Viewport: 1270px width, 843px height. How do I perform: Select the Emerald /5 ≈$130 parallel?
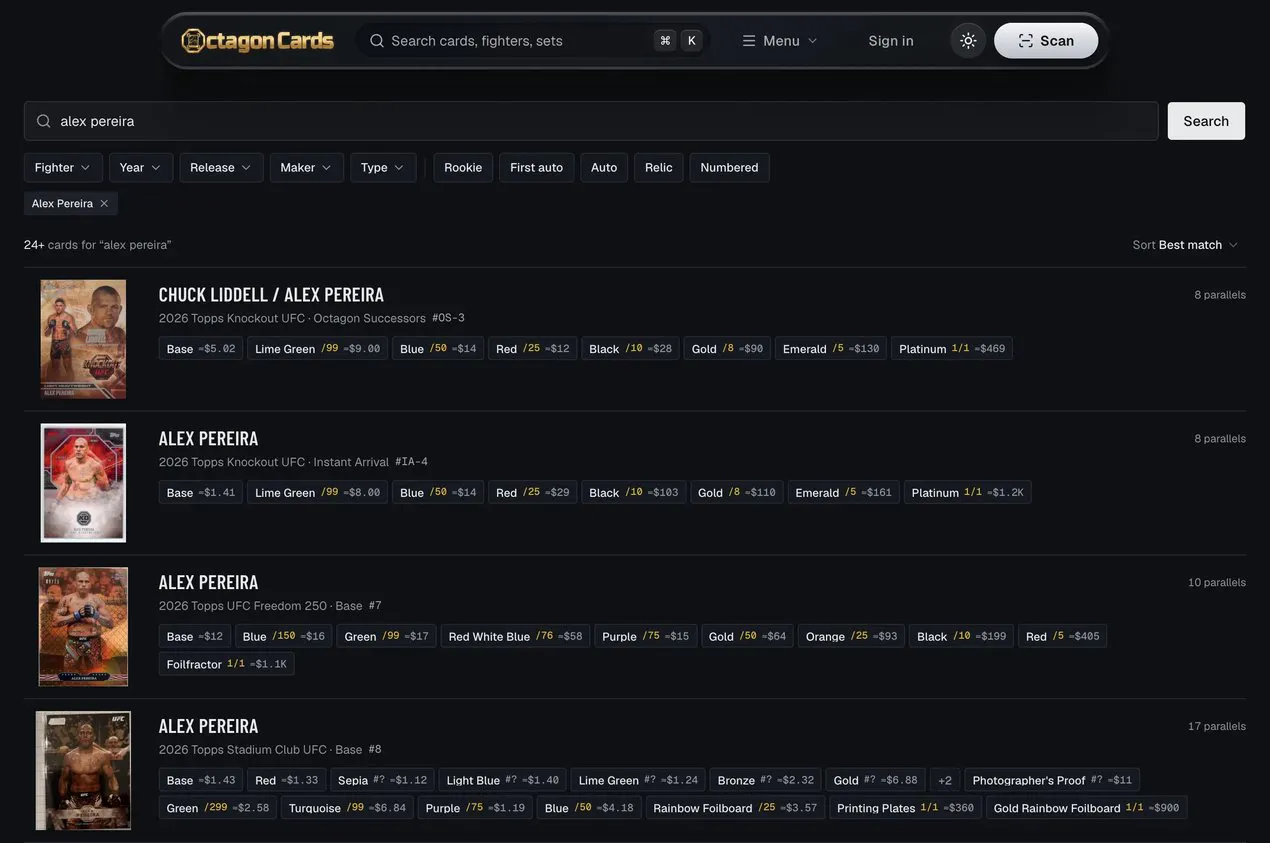pyautogui.click(x=831, y=349)
